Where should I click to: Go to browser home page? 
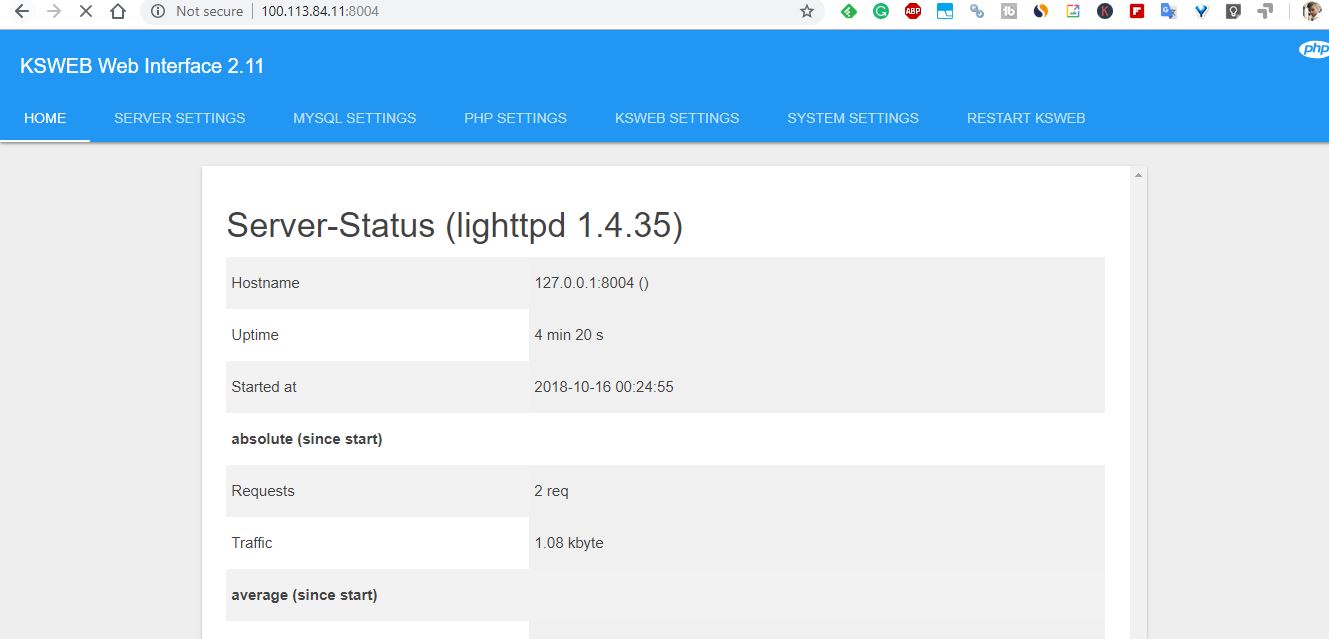click(x=118, y=12)
